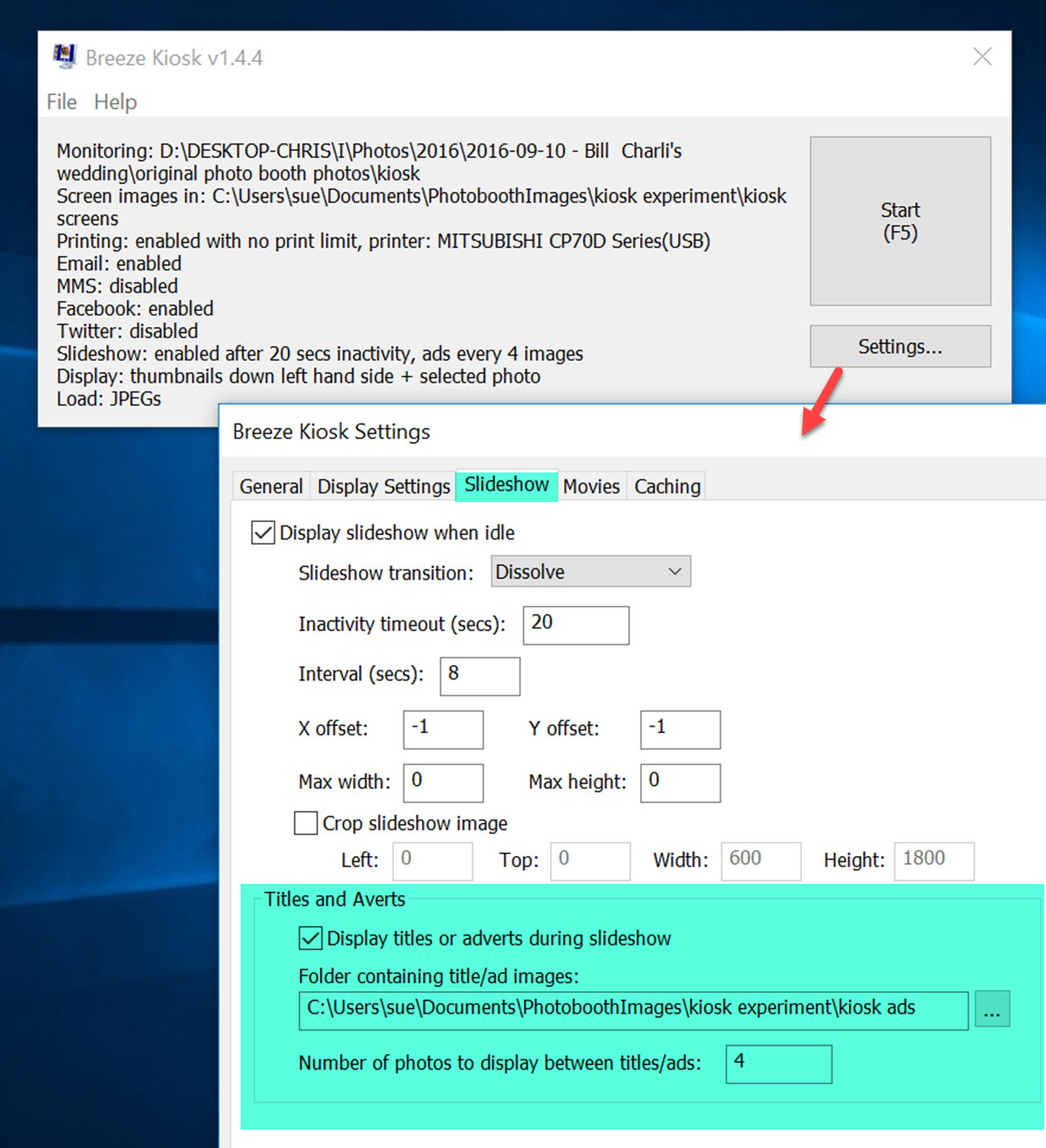Click the Inactivity timeout field
1046x1148 pixels.
pyautogui.click(x=576, y=625)
